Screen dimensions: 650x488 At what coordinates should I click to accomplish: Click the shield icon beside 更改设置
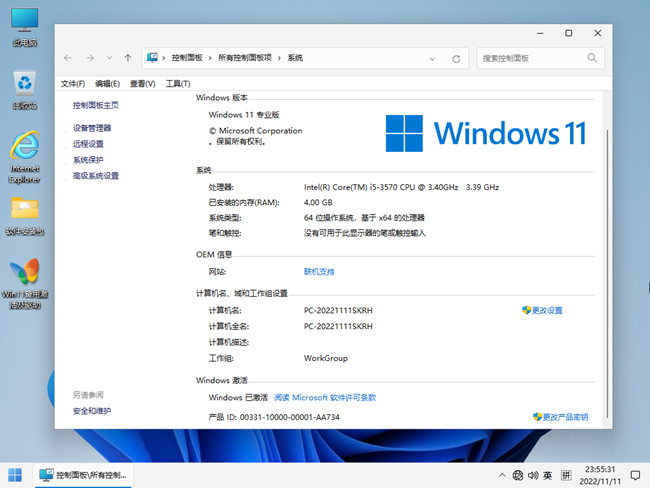coord(526,310)
